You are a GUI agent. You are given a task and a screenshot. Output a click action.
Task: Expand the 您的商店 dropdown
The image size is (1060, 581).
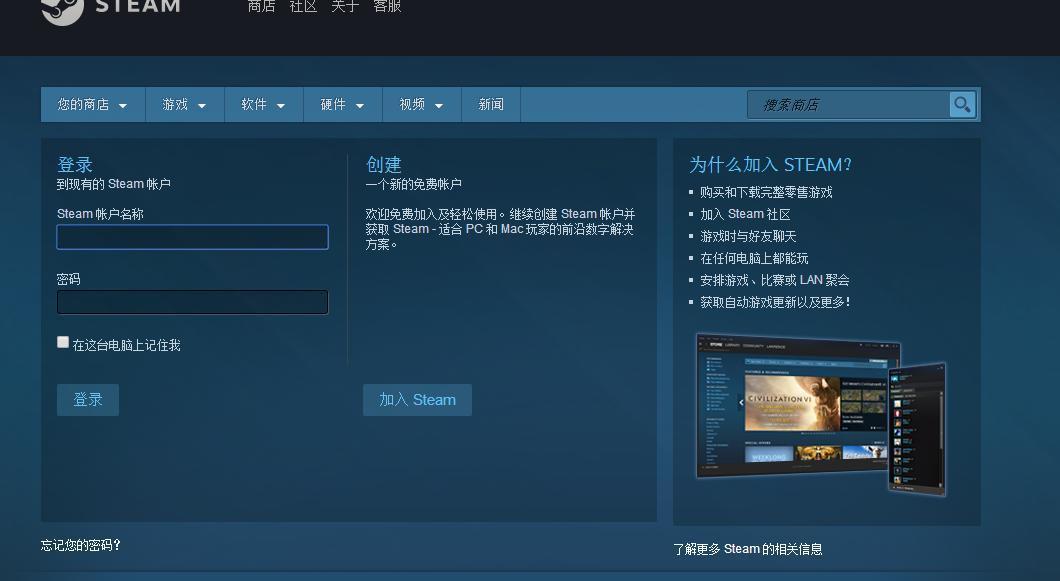pyautogui.click(x=92, y=104)
